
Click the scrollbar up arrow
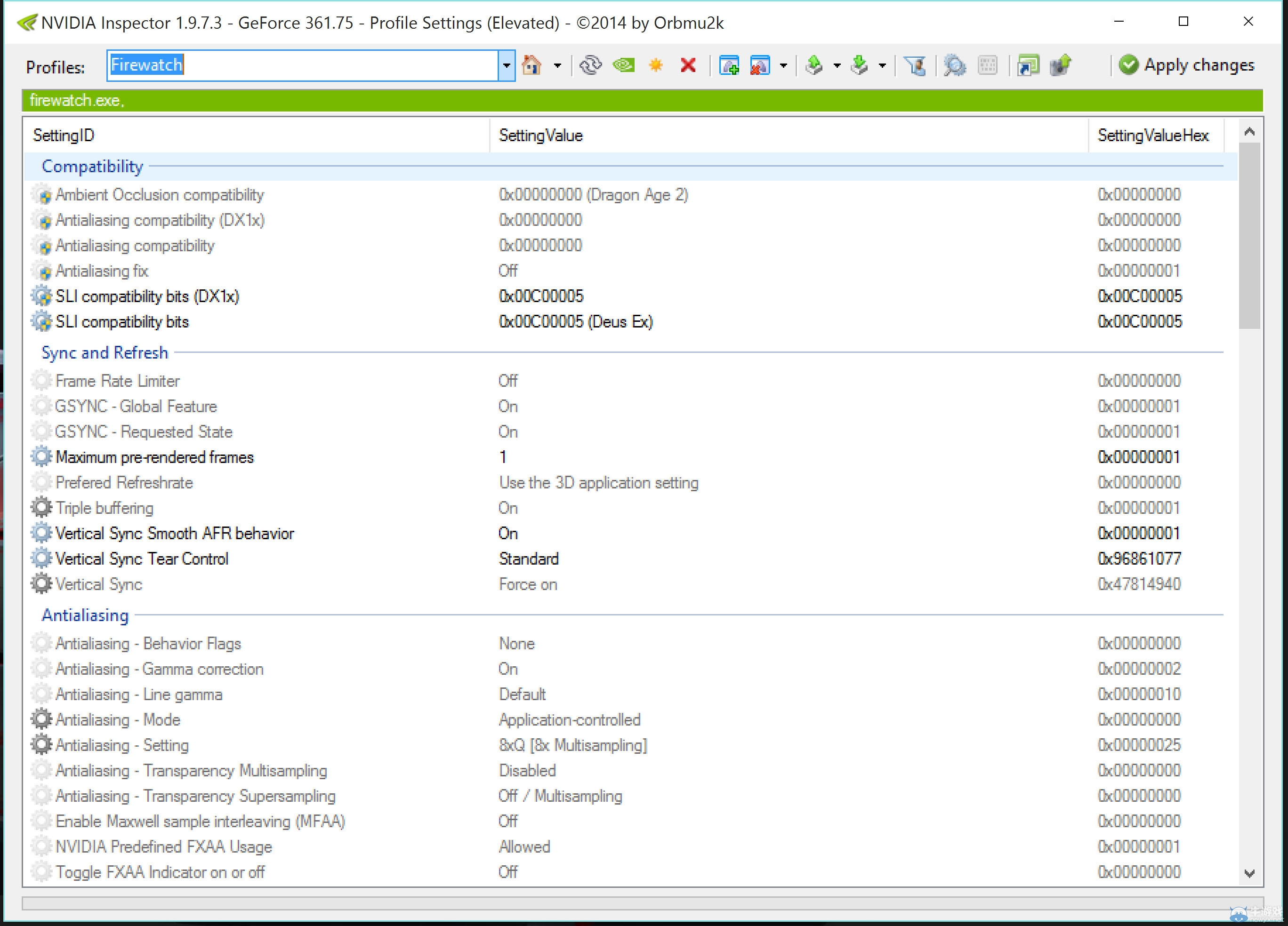click(x=1249, y=132)
